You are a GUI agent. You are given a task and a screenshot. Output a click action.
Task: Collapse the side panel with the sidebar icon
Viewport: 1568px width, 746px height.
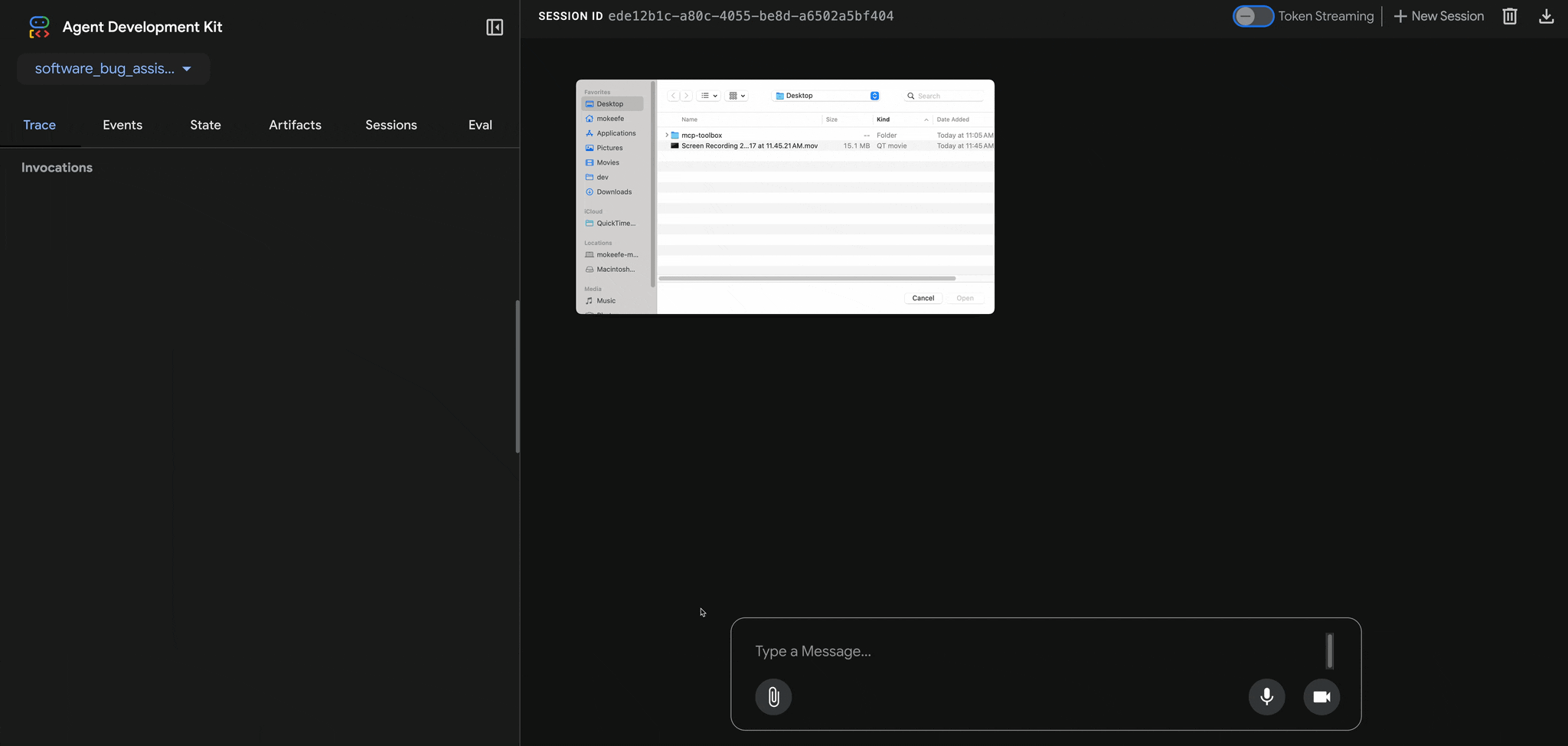pyautogui.click(x=495, y=28)
